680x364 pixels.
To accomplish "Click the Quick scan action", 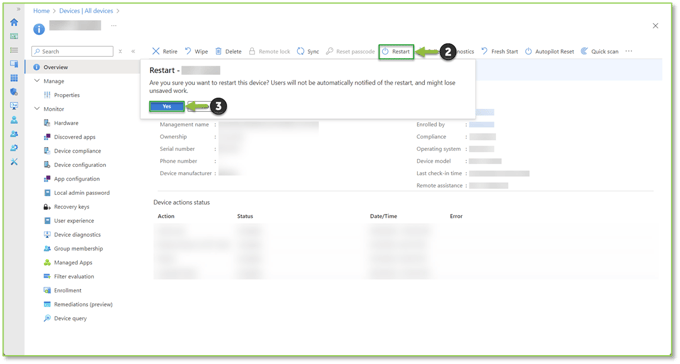I will (x=600, y=51).
